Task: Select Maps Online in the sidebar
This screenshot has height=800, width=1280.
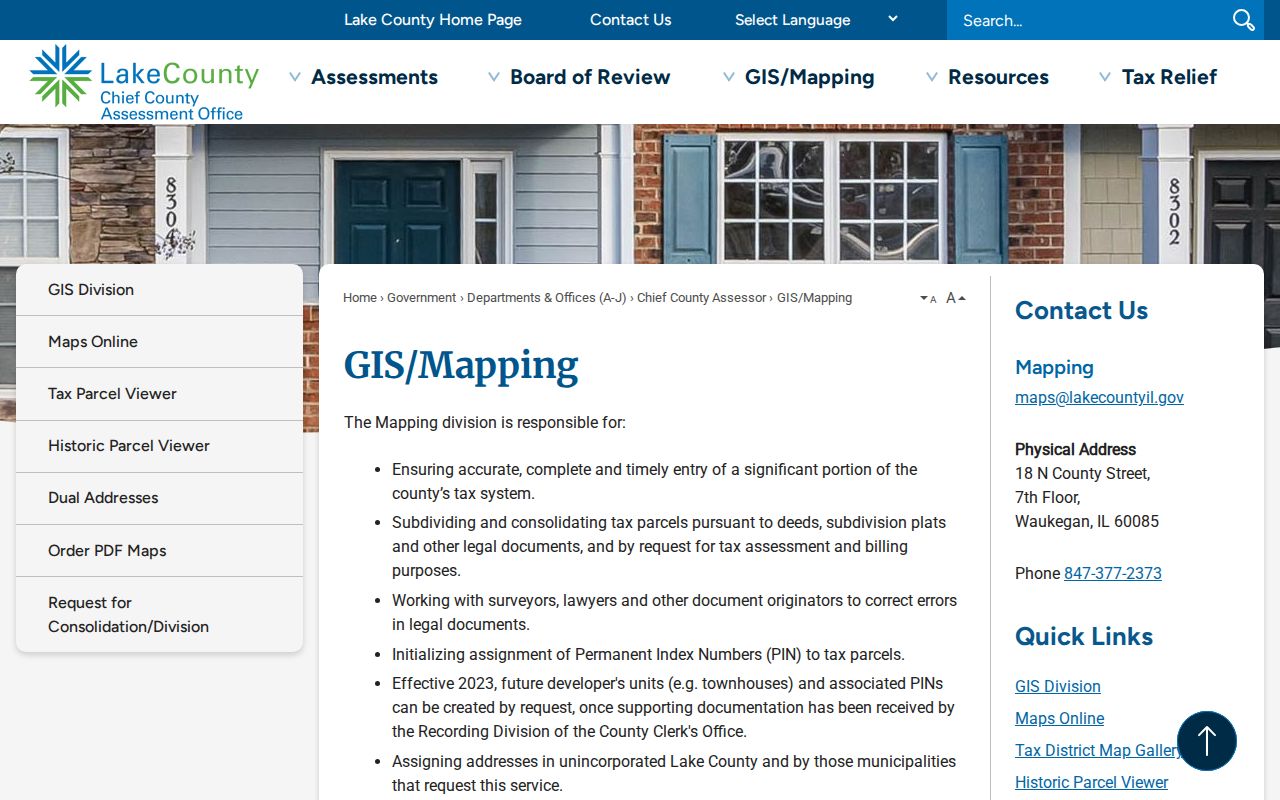Action: (159, 342)
